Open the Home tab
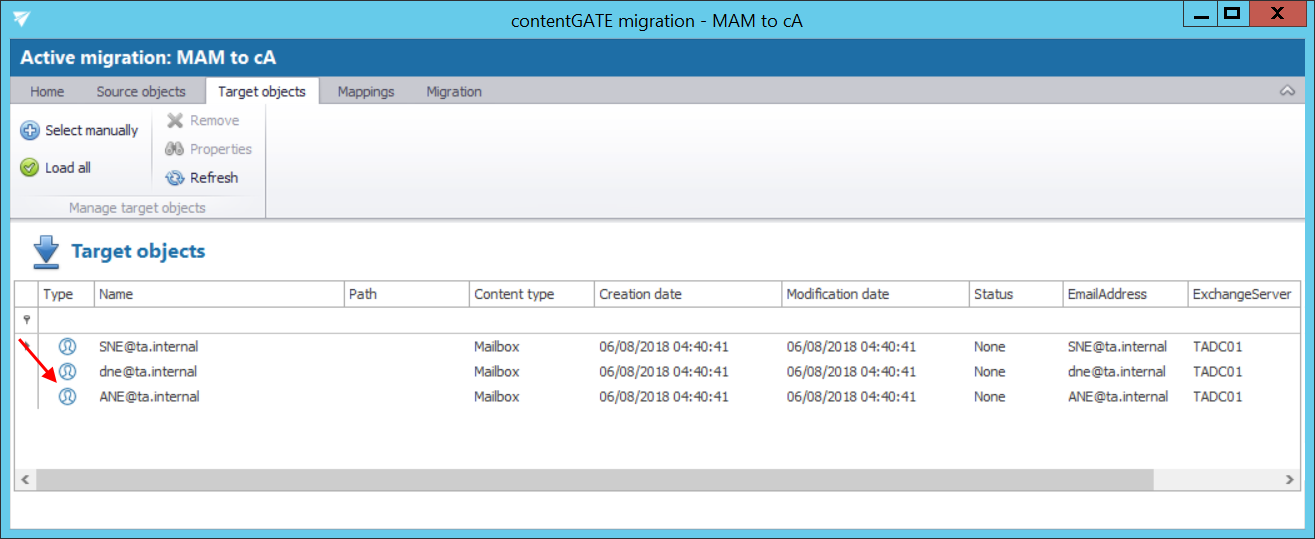1315x539 pixels. (47, 92)
